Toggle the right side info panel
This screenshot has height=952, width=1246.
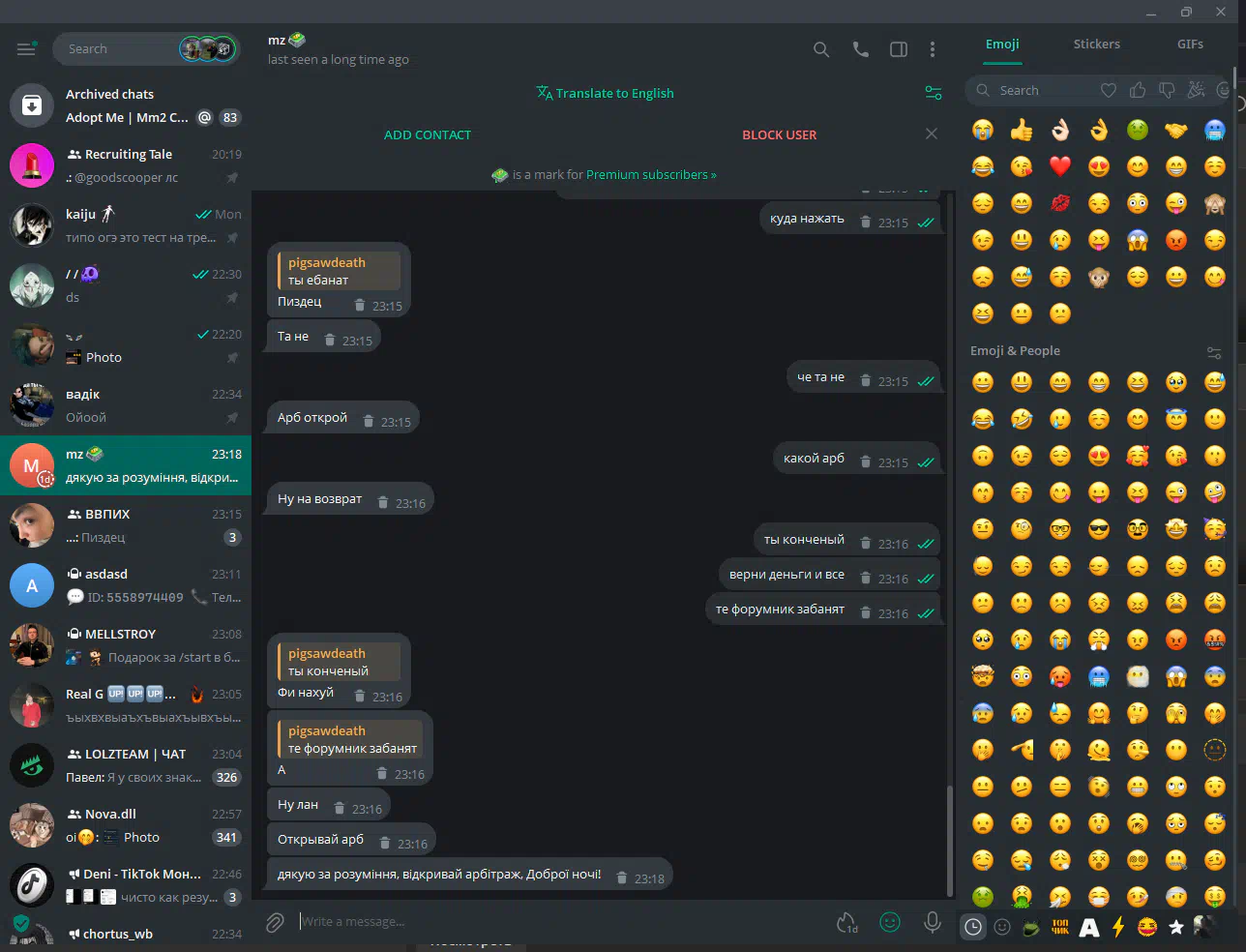[x=899, y=49]
